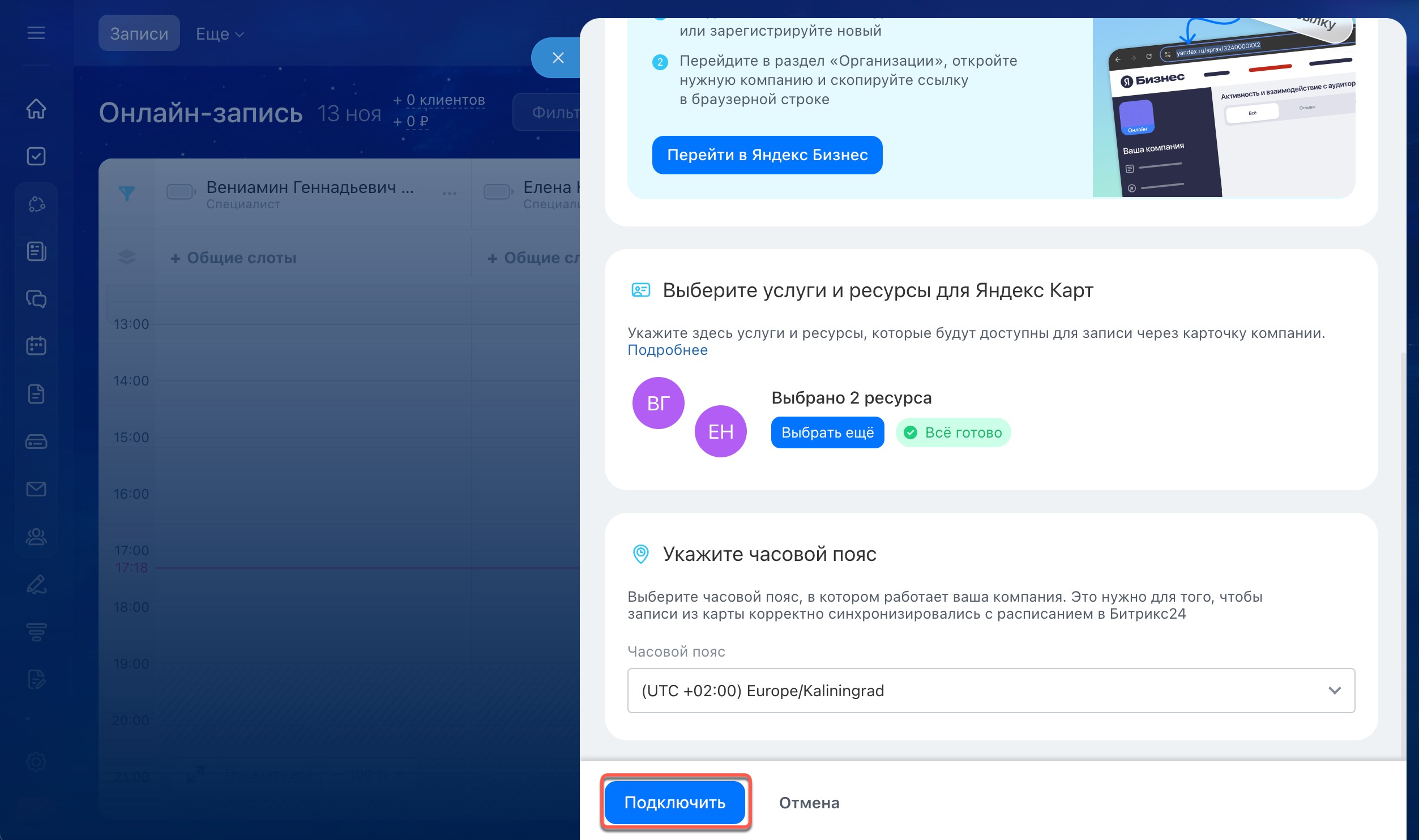This screenshot has width=1419, height=840.
Task: Open Вениамин Геннадьевич three-dots menu
Action: tap(450, 194)
